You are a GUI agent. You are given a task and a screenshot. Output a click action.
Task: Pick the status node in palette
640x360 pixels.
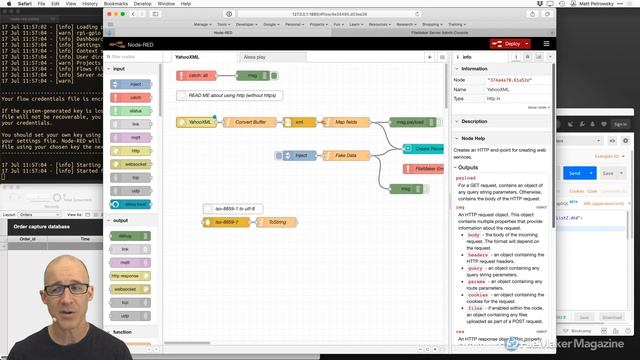coord(131,111)
